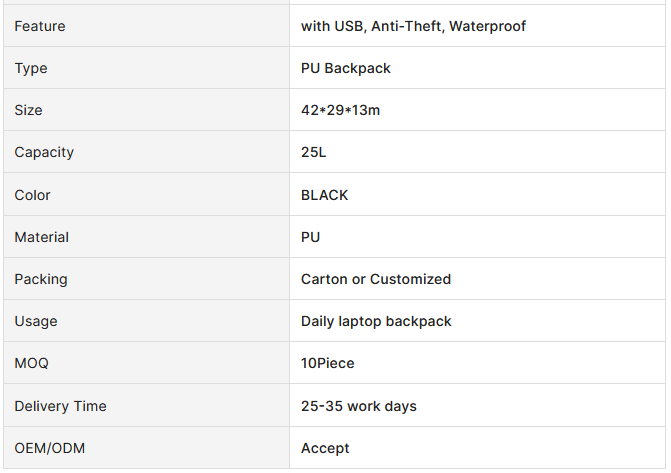Click the 10Piece MOQ value

pyautogui.click(x=327, y=363)
